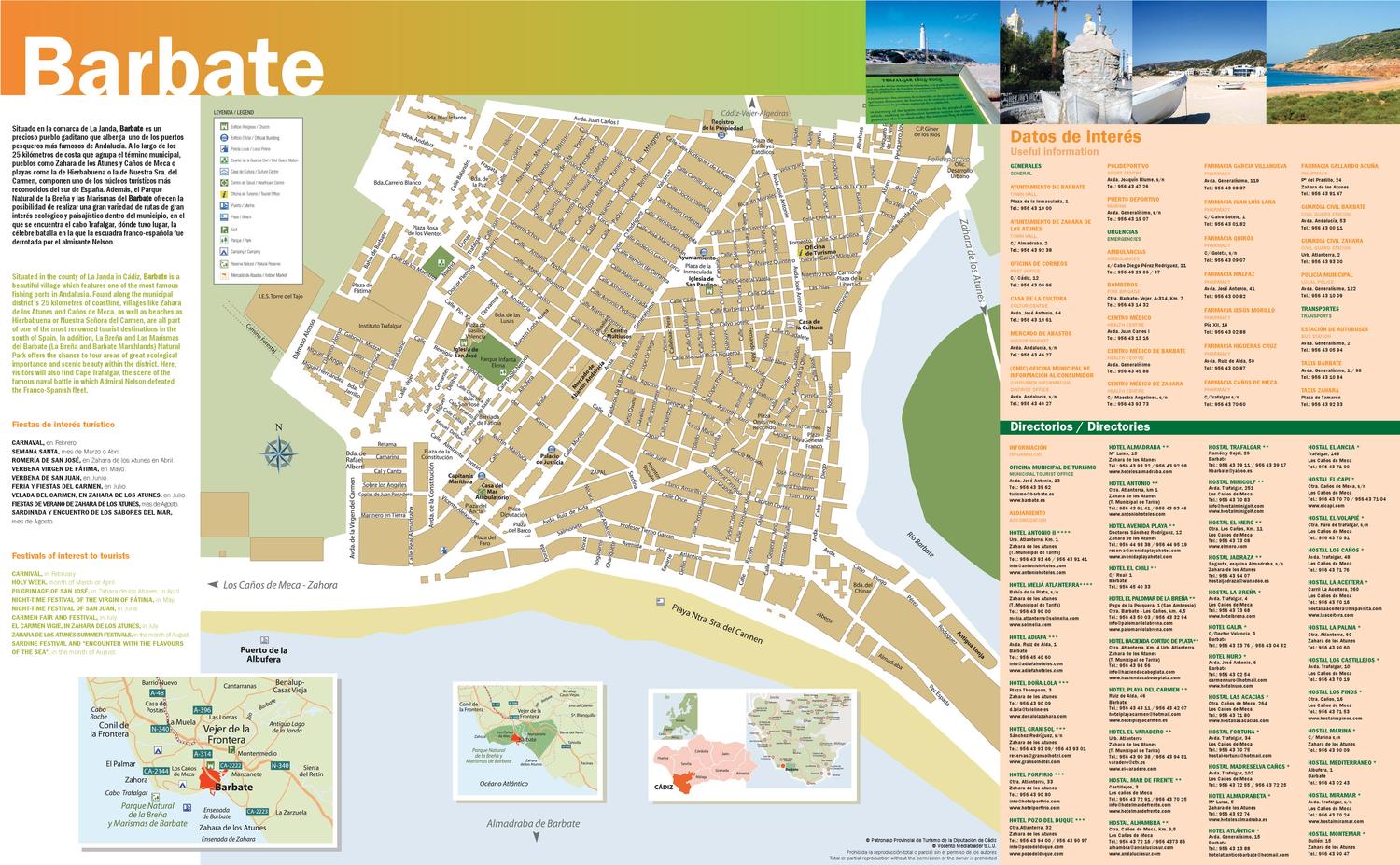Click the Camping legend icon
This screenshot has height=865, width=1400.
click(x=225, y=251)
